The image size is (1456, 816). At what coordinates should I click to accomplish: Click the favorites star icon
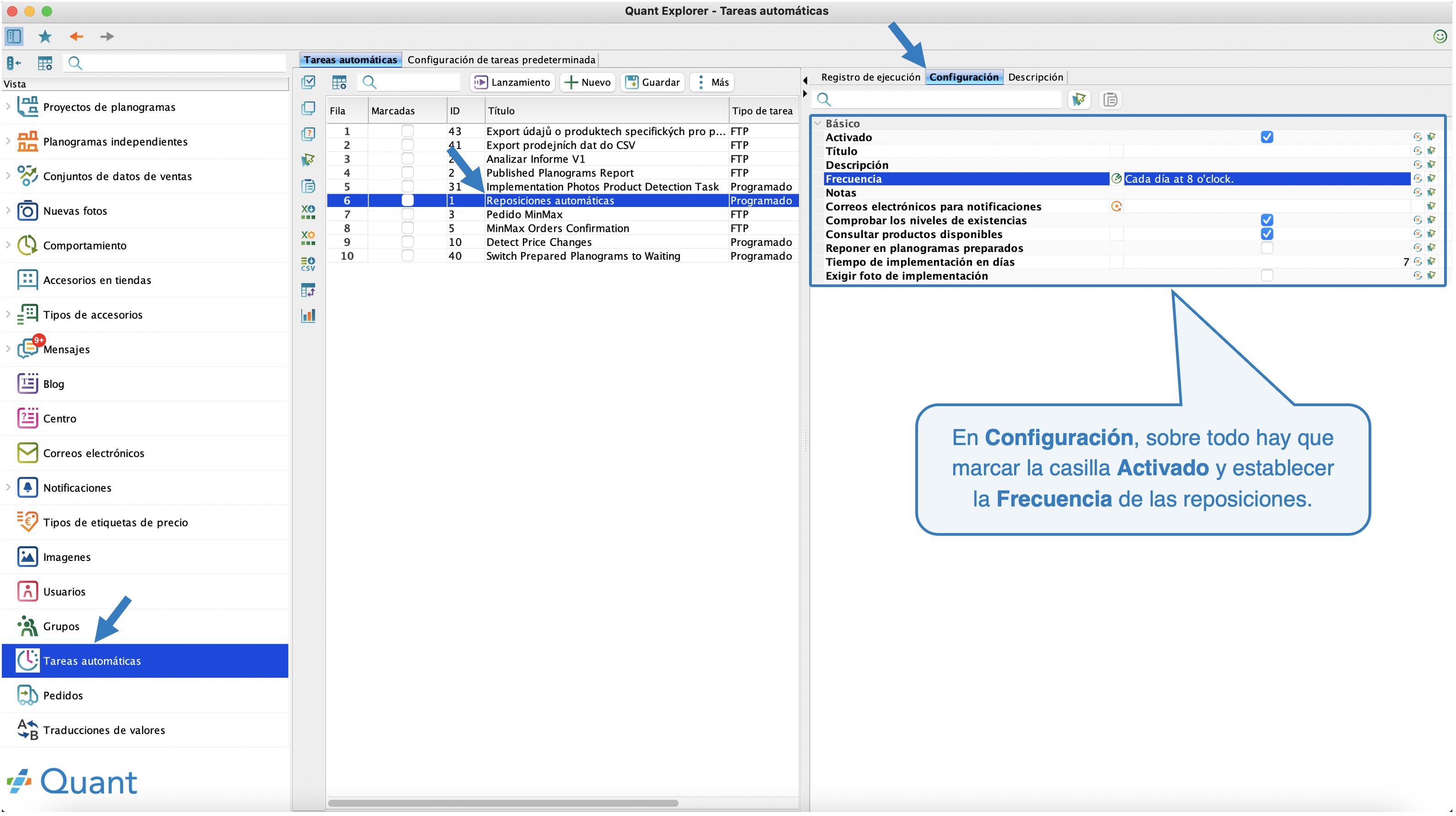point(45,37)
